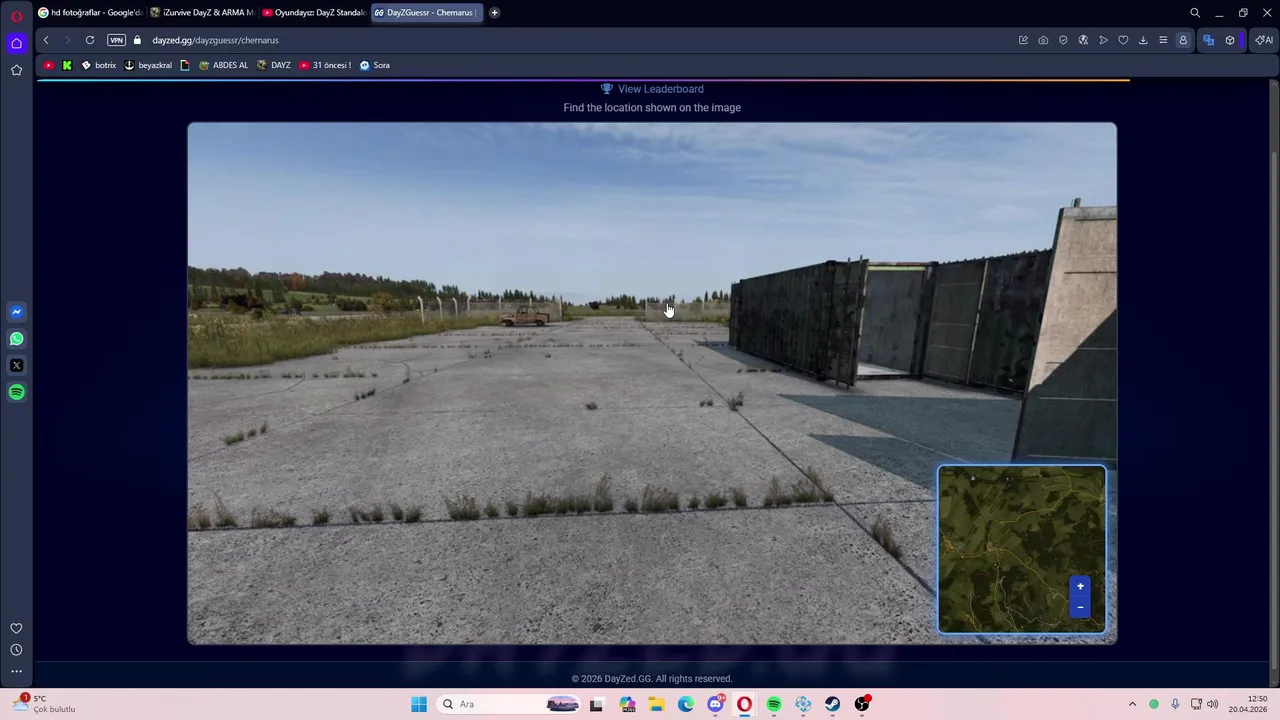Switch to 'hd fotoğraflar - Google' tab
The image size is (1280, 720).
coord(90,13)
